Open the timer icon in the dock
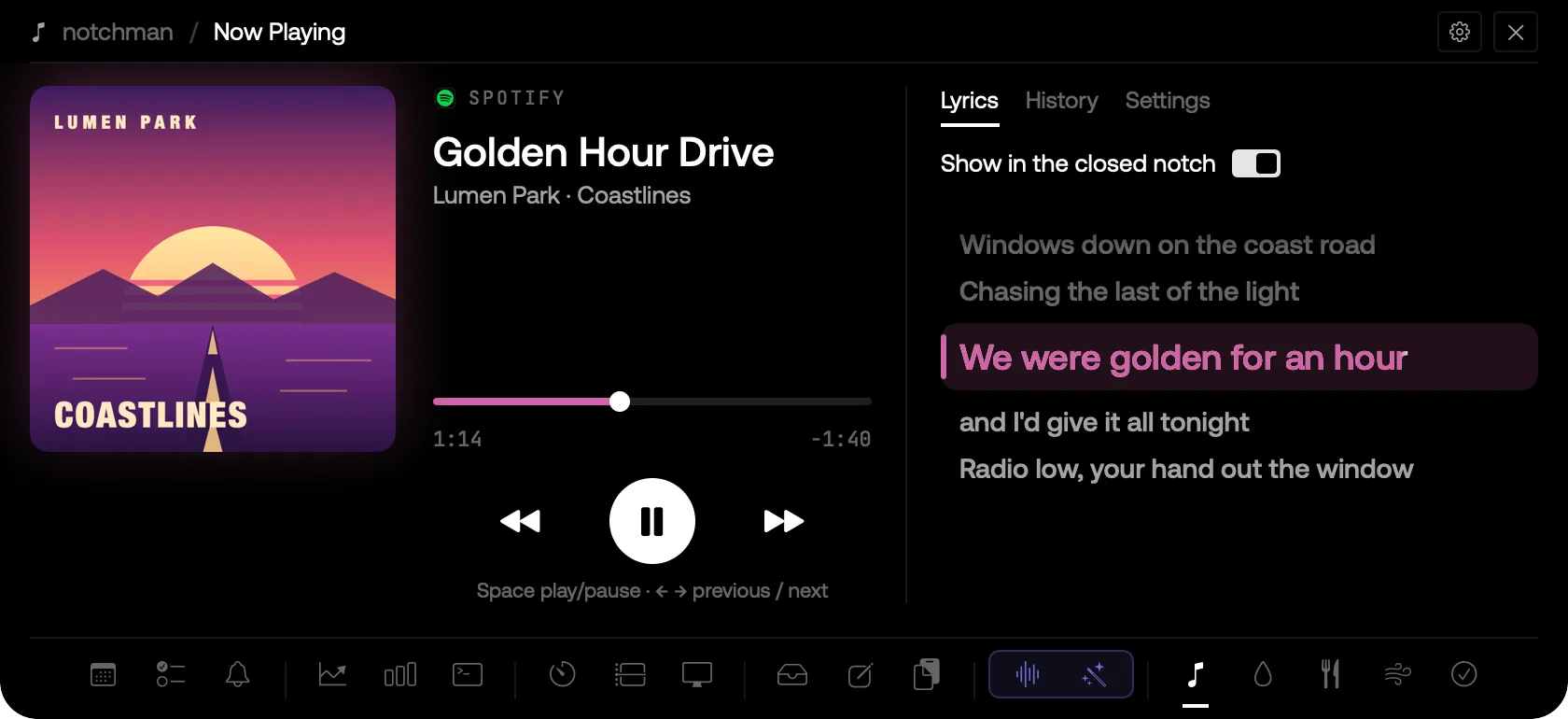This screenshot has width=1568, height=719. 563,674
